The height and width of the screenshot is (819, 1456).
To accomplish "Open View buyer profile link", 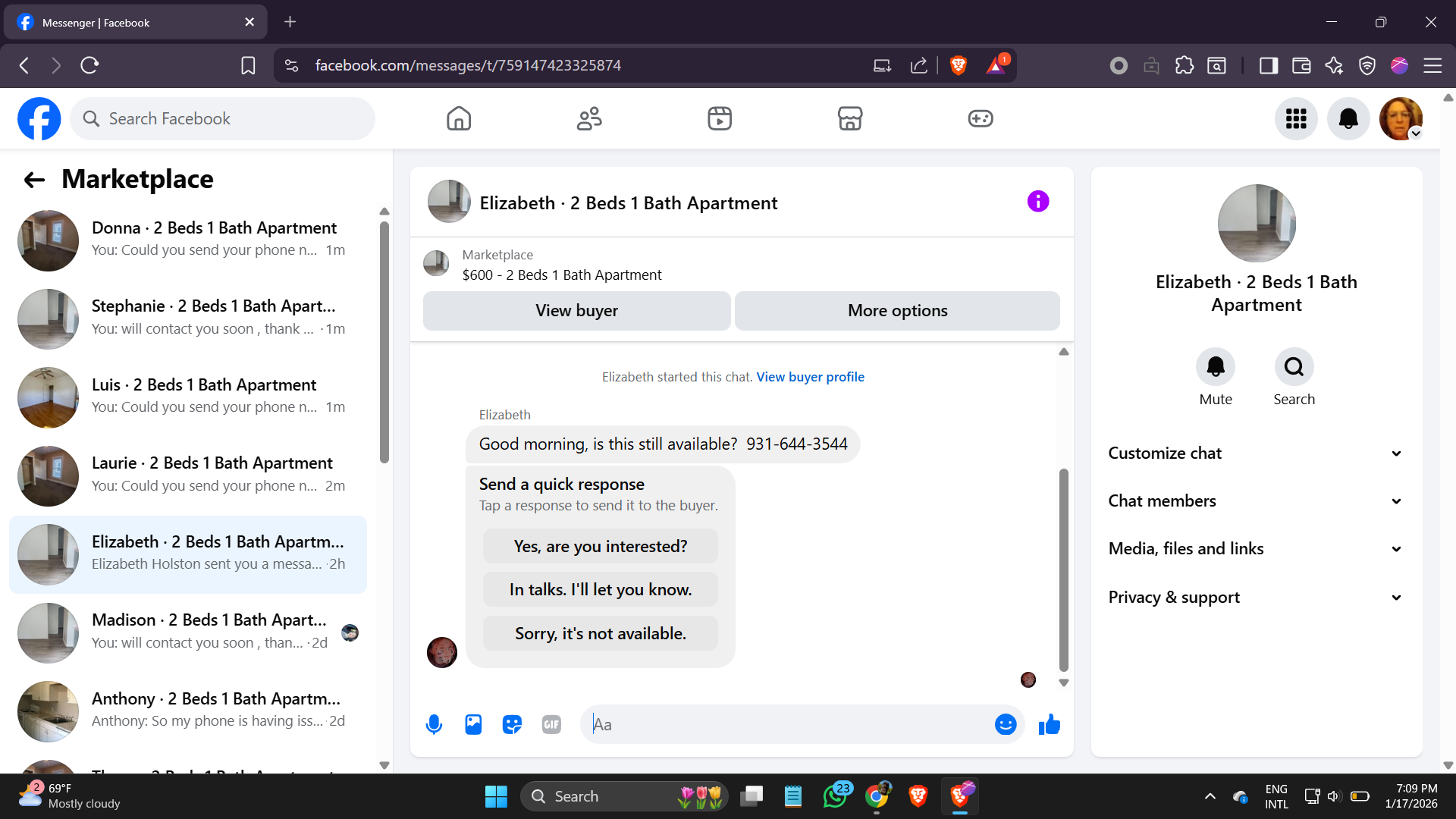I will pyautogui.click(x=810, y=377).
